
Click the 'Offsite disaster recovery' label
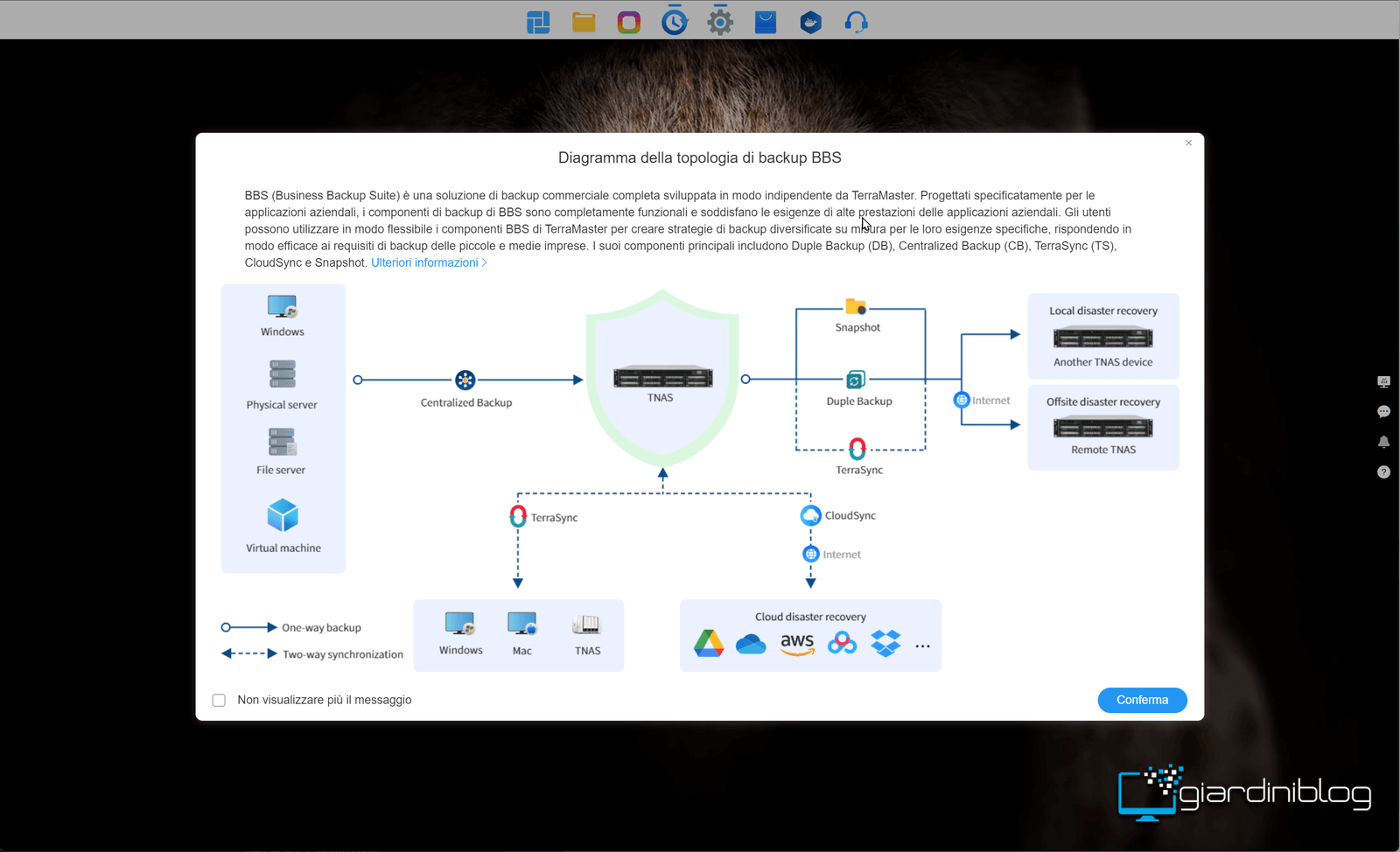pyautogui.click(x=1103, y=402)
